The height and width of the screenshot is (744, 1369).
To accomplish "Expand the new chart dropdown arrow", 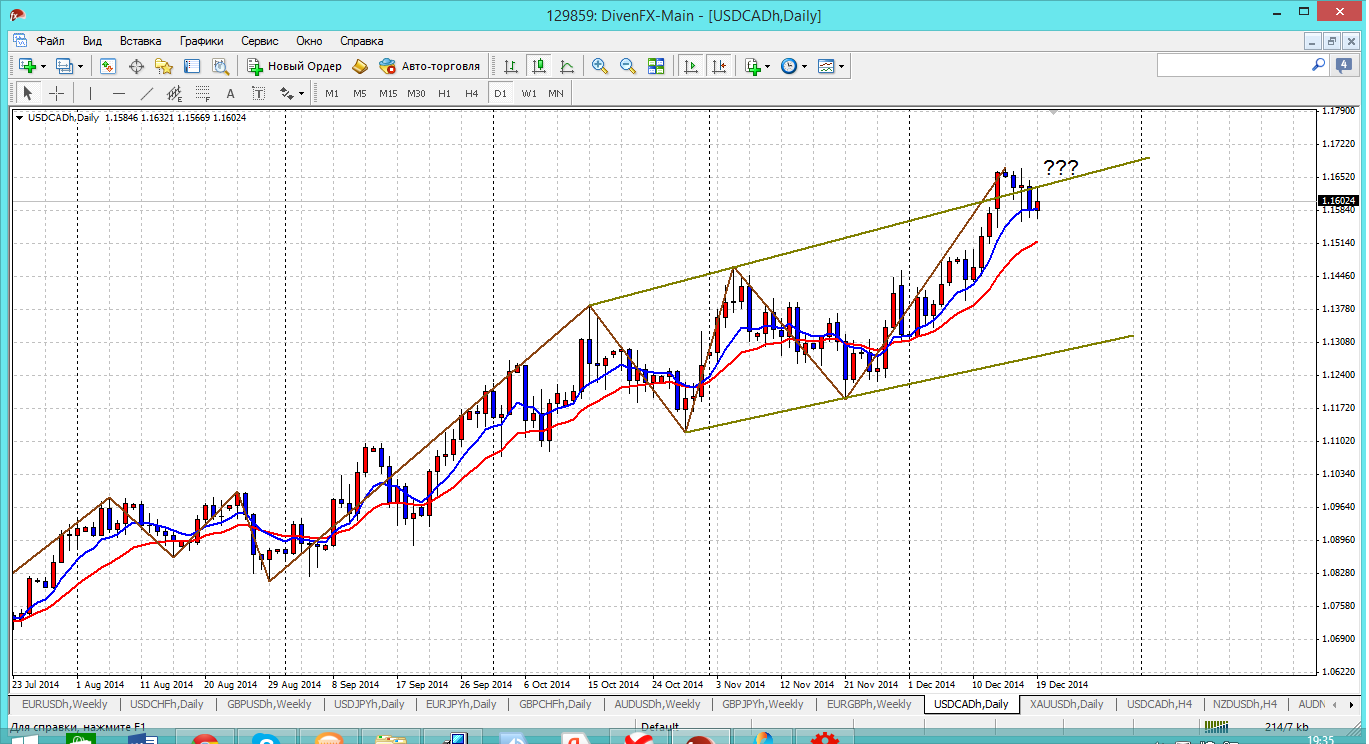I will pyautogui.click(x=42, y=66).
